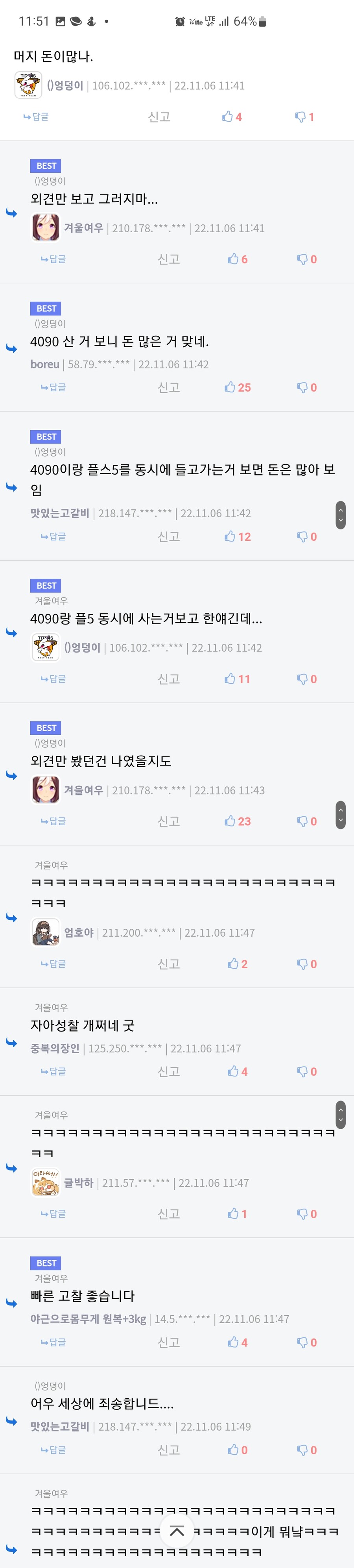Downvote the '빠른 고찰 좋습니다' comment
The image size is (354, 1568).
point(307,1342)
